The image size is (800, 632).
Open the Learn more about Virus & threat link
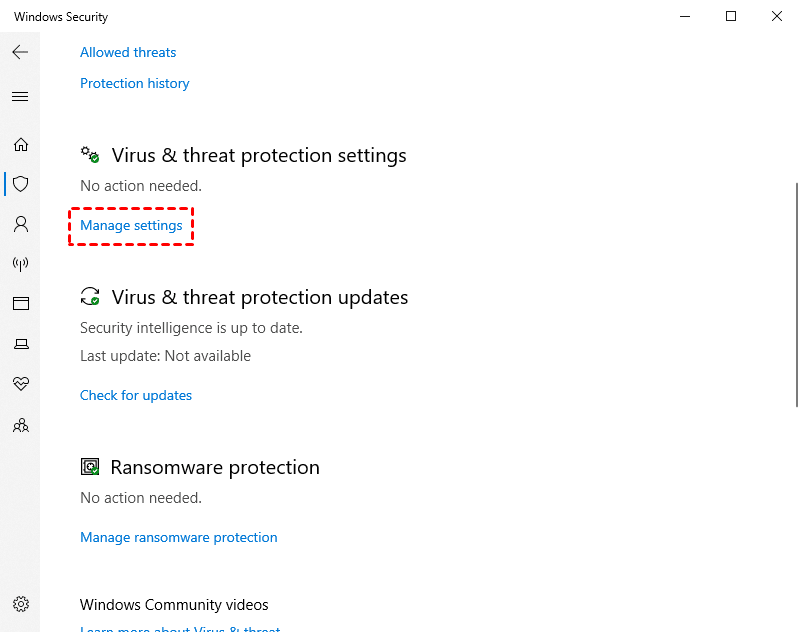(180, 628)
